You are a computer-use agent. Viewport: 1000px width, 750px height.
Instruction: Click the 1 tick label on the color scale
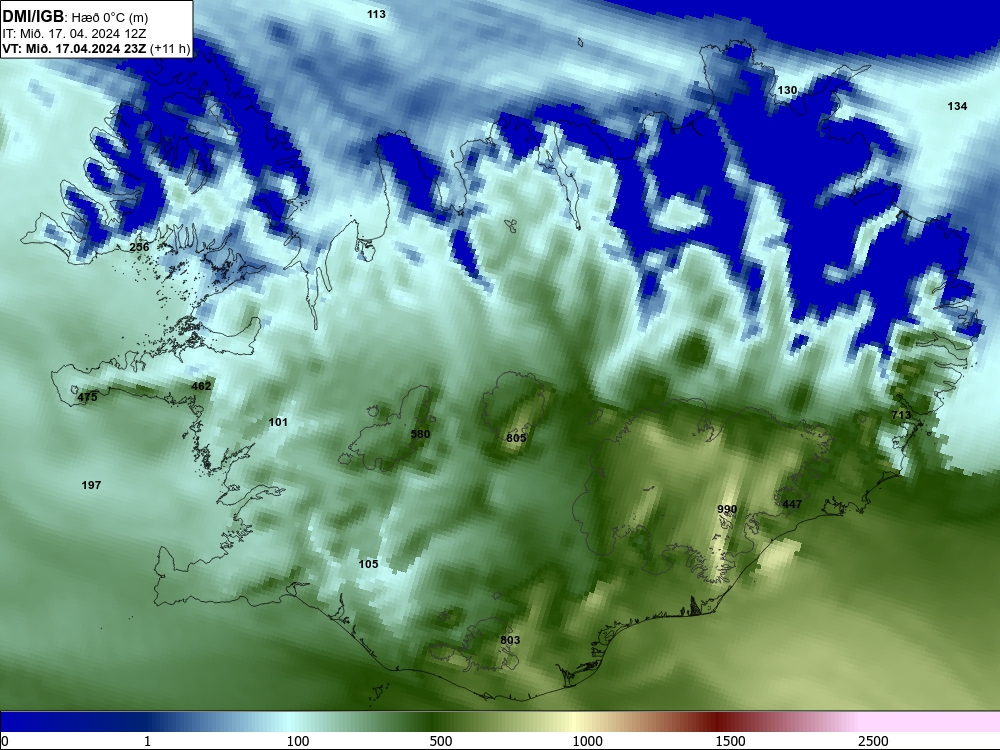pos(147,741)
